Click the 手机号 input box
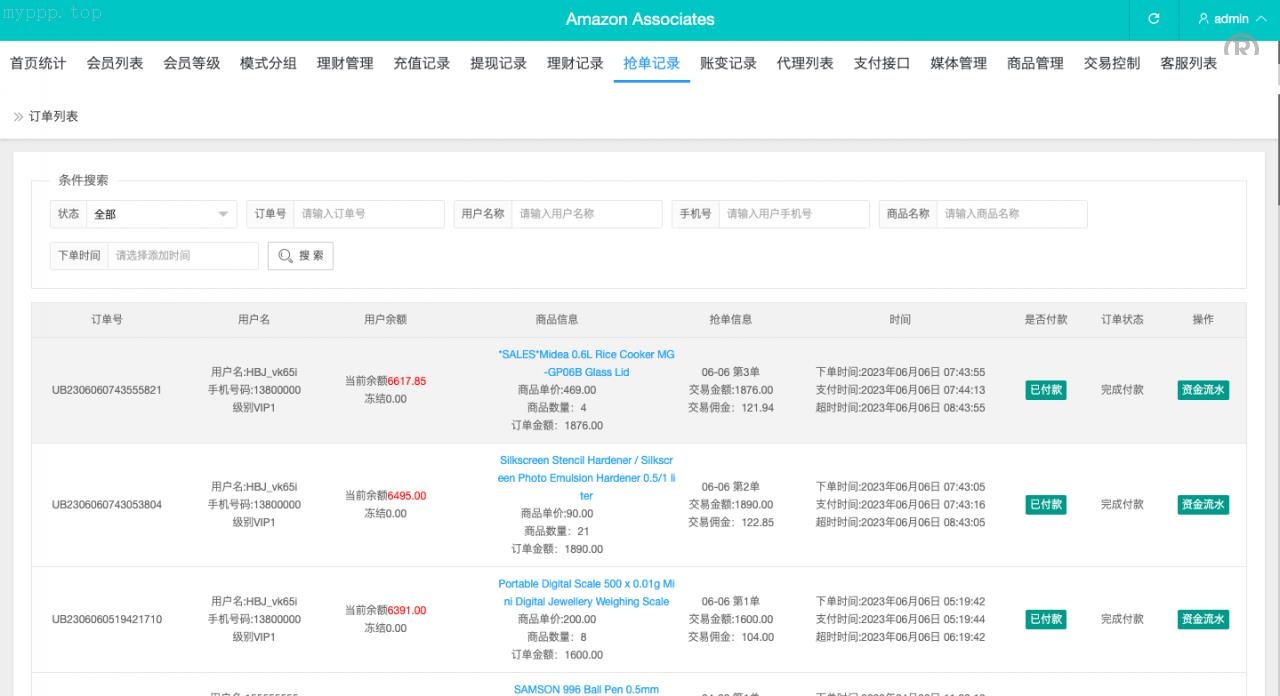The width and height of the screenshot is (1280, 696). (x=794, y=214)
